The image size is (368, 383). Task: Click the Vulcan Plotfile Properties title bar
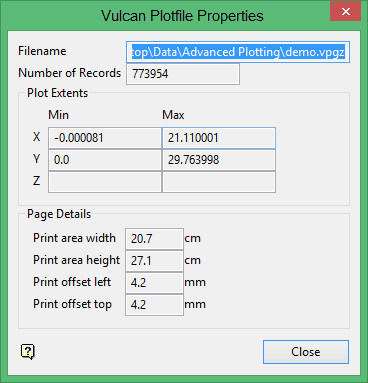click(182, 16)
